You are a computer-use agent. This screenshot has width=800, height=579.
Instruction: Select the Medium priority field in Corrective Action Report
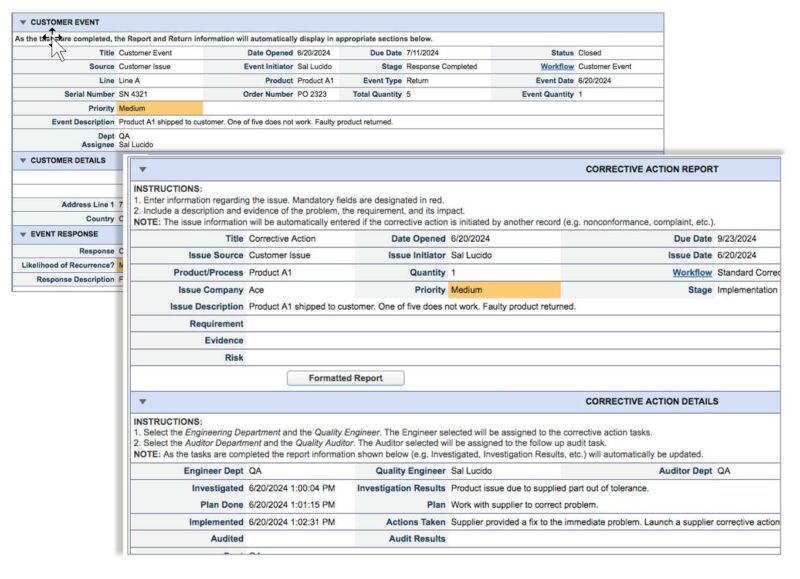click(504, 290)
